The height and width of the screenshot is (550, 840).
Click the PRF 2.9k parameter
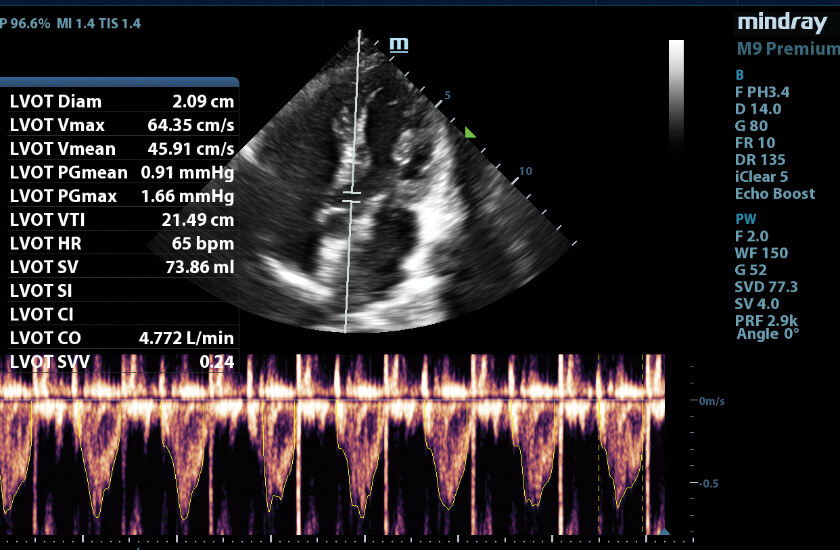(768, 320)
